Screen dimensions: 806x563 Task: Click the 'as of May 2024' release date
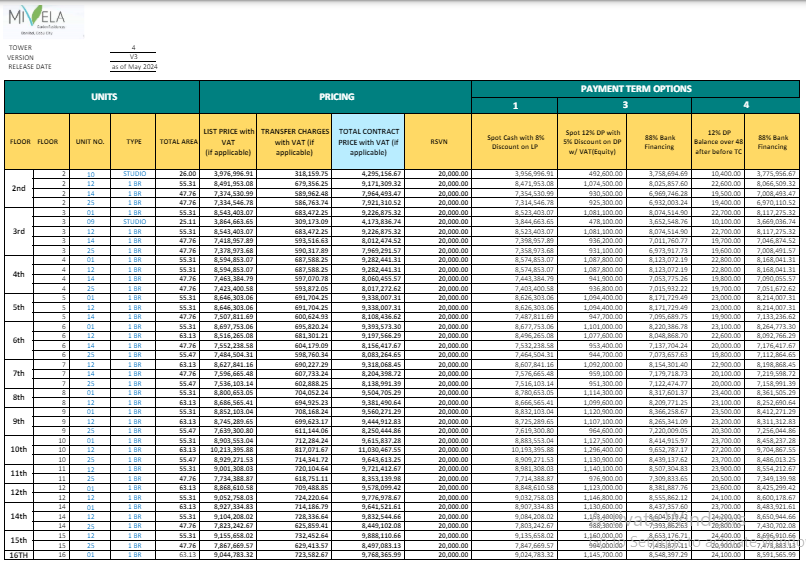click(x=132, y=67)
